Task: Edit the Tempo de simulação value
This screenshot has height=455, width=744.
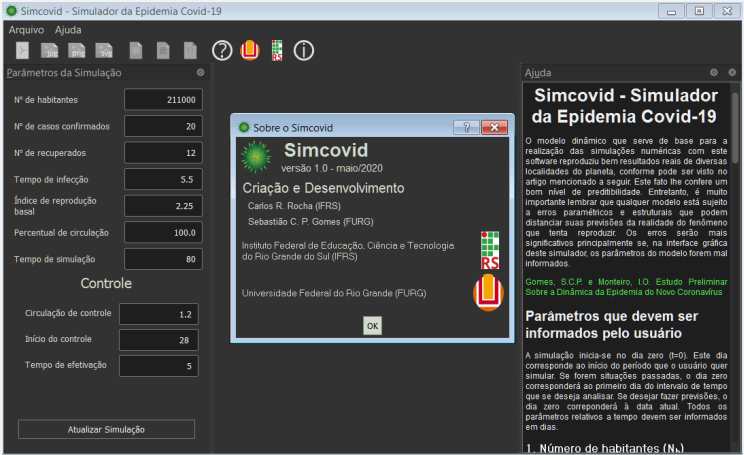Action: click(164, 260)
